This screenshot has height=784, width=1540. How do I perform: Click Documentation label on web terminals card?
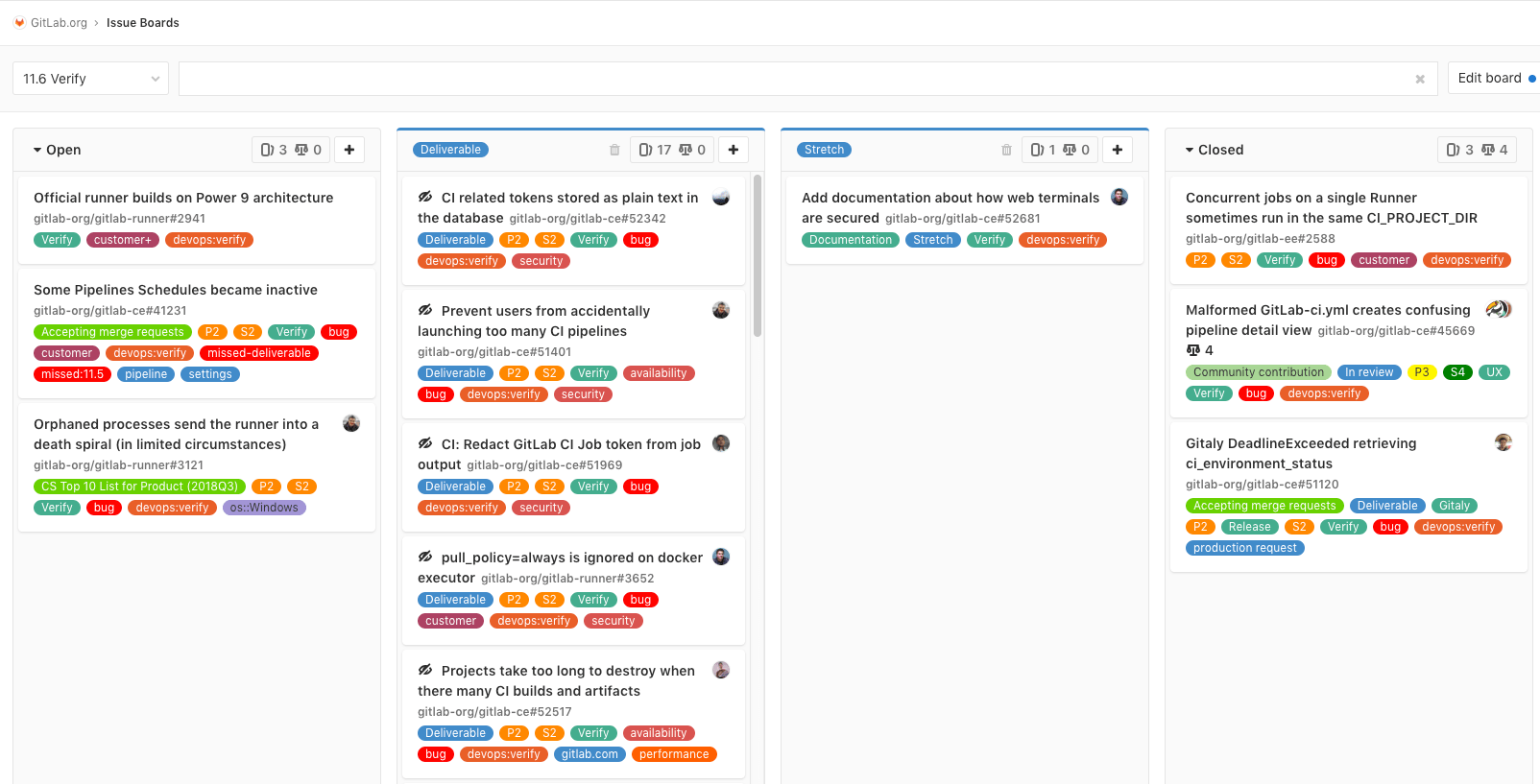[851, 240]
